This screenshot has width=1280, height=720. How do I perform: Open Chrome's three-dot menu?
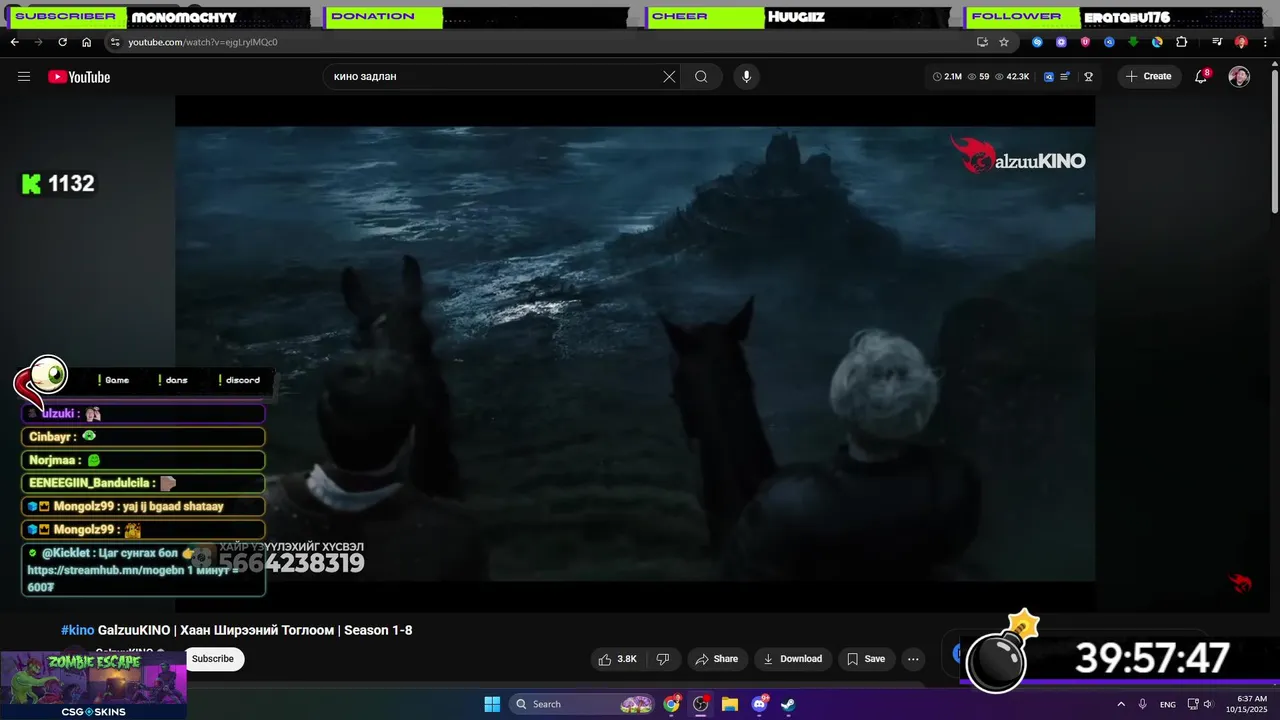[x=1265, y=42]
